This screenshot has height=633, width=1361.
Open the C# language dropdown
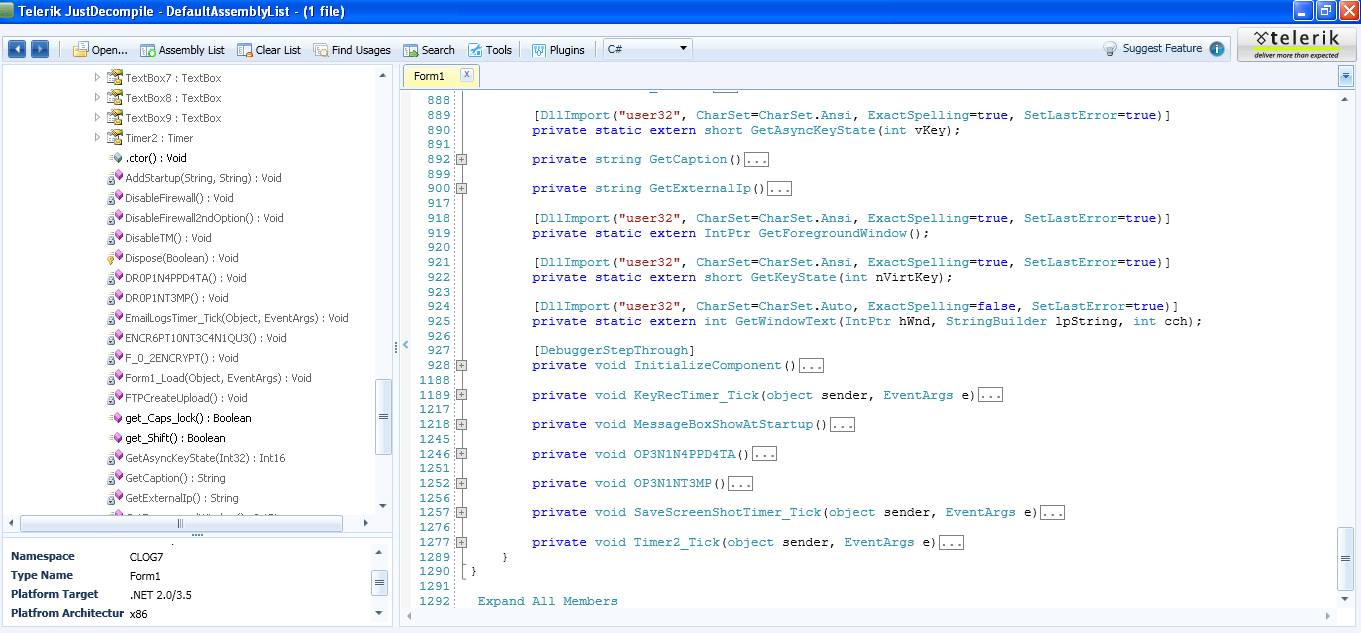pos(647,48)
